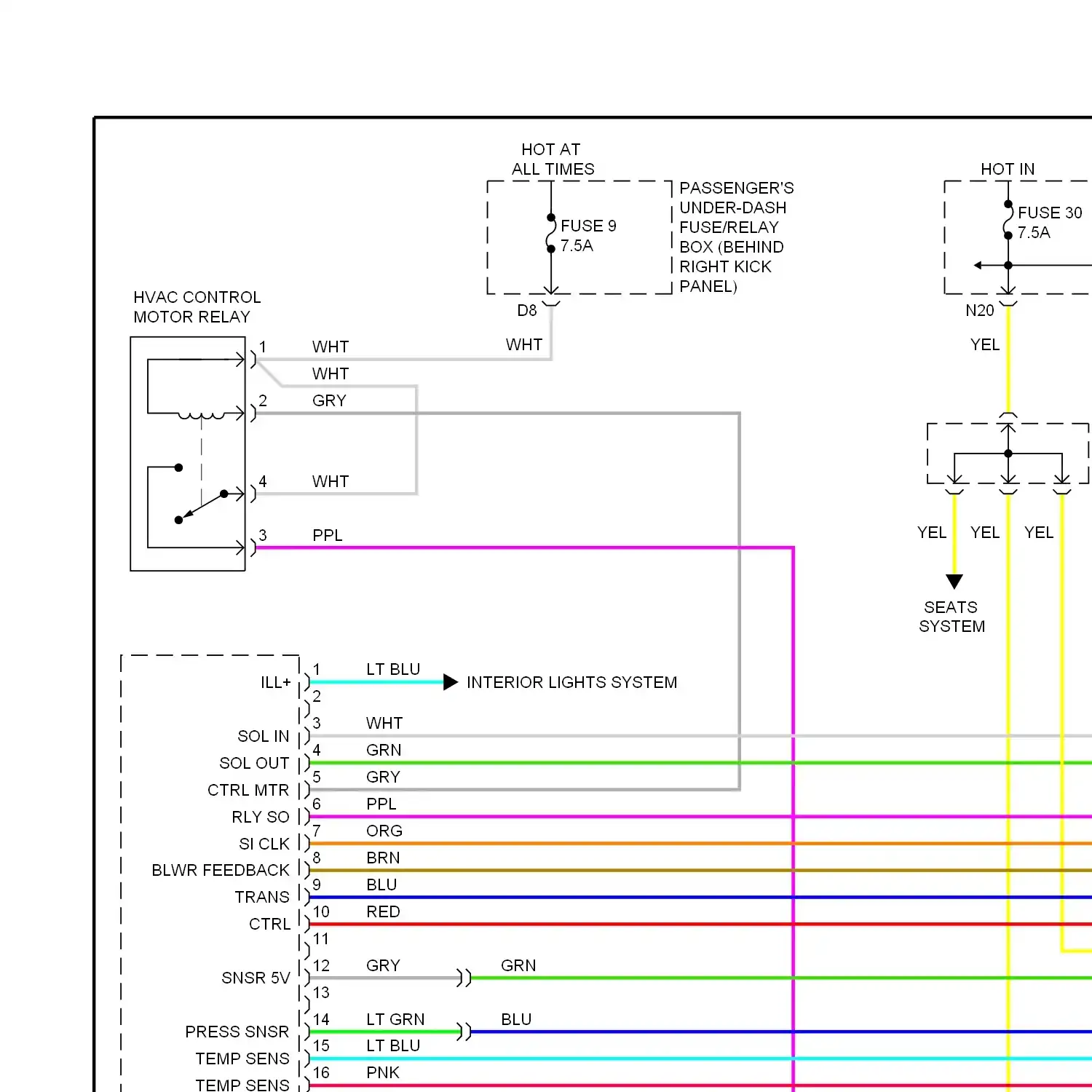Click the HOT IN label
This screenshot has width=1092, height=1092.
click(1008, 170)
